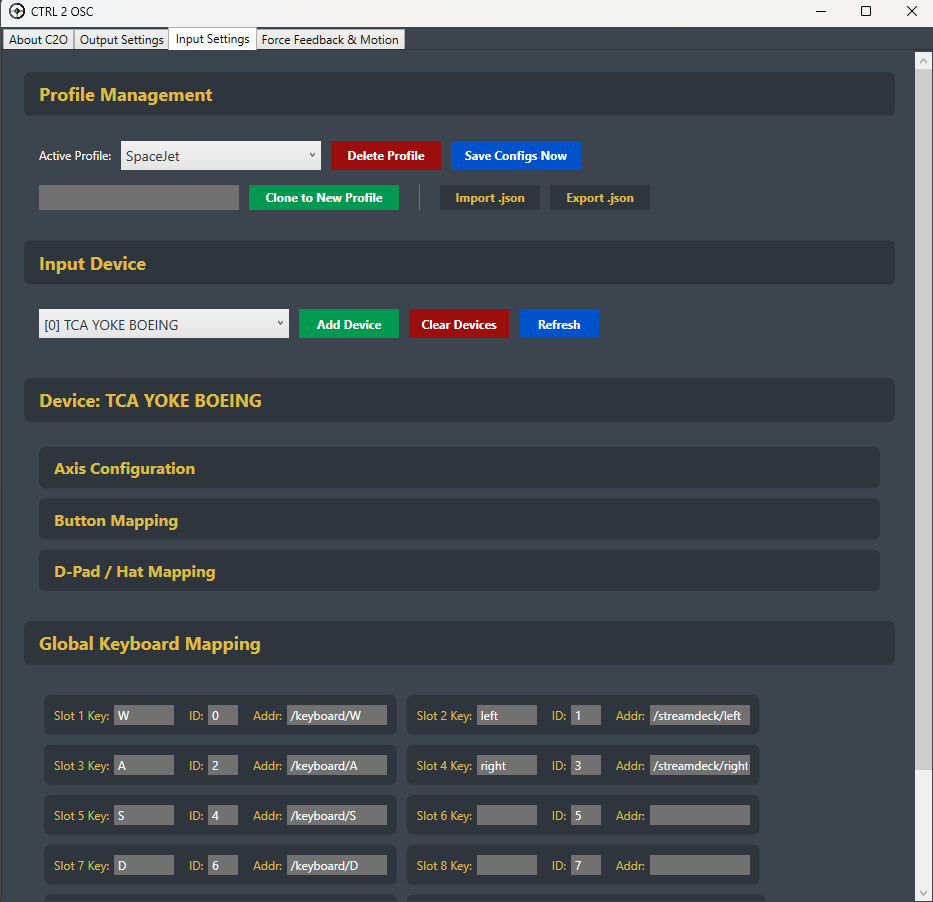Screen dimensions: 933x902
Task: Click the Import .json button
Action: (x=489, y=197)
